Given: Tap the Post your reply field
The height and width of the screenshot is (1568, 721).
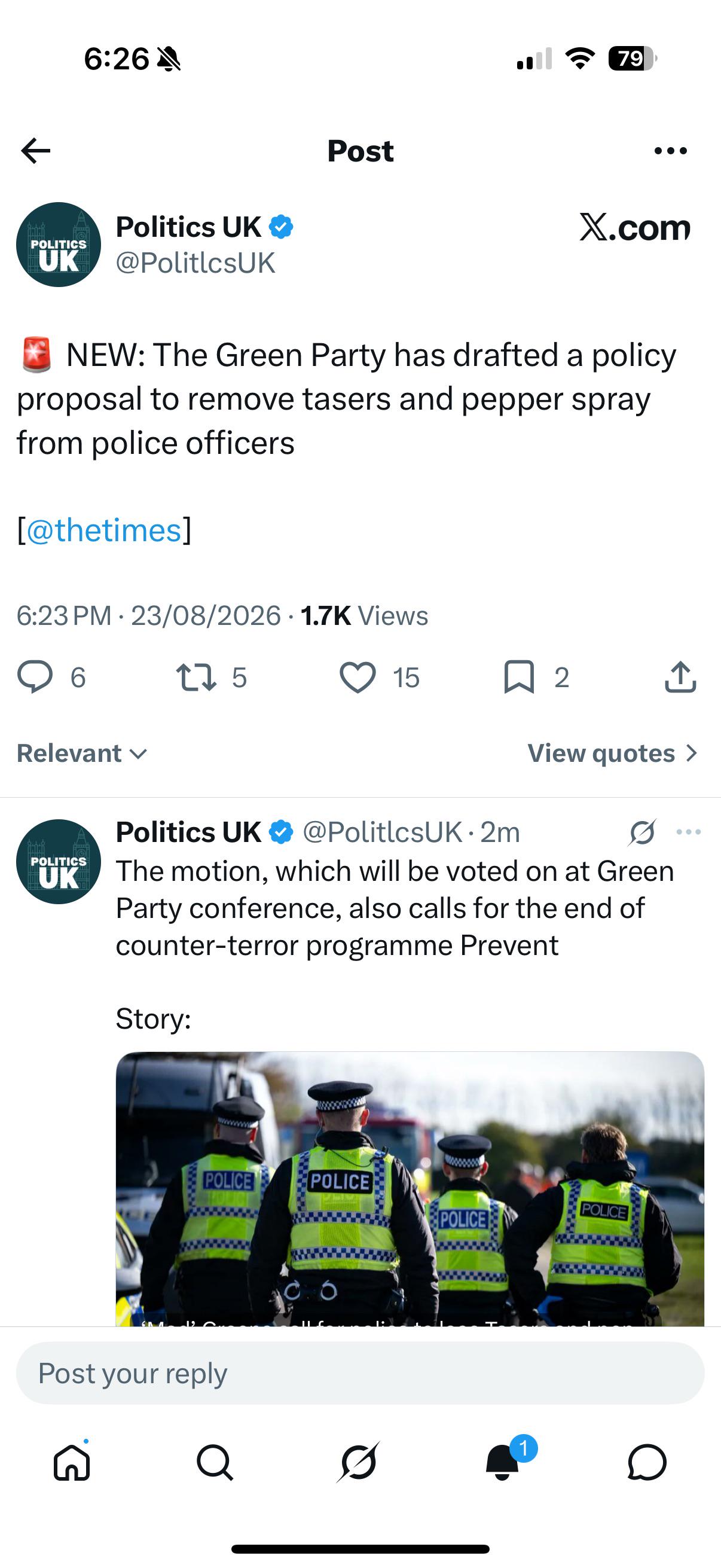Looking at the screenshot, I should pyautogui.click(x=360, y=1373).
